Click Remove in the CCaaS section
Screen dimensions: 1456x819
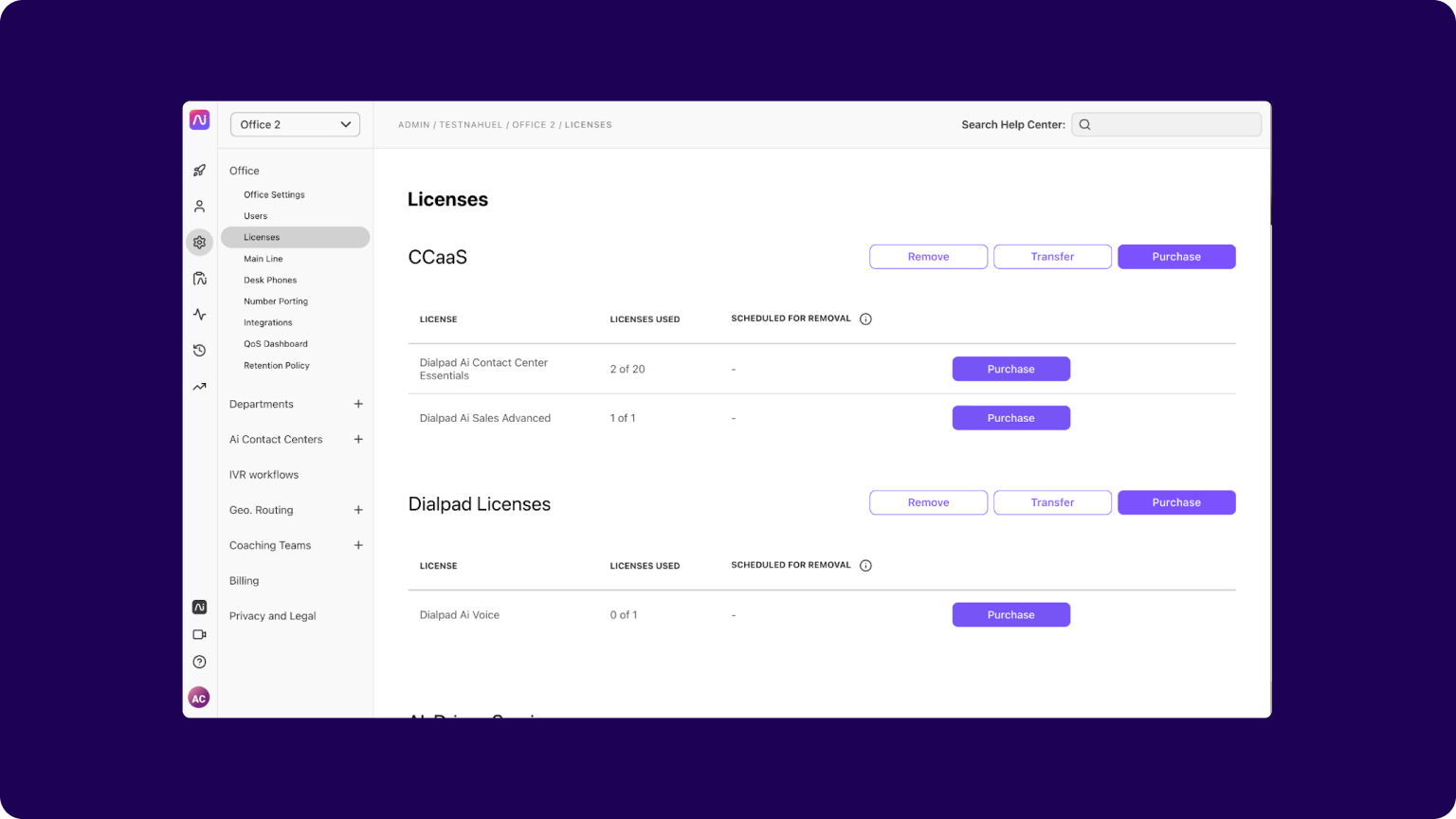pyautogui.click(x=928, y=257)
